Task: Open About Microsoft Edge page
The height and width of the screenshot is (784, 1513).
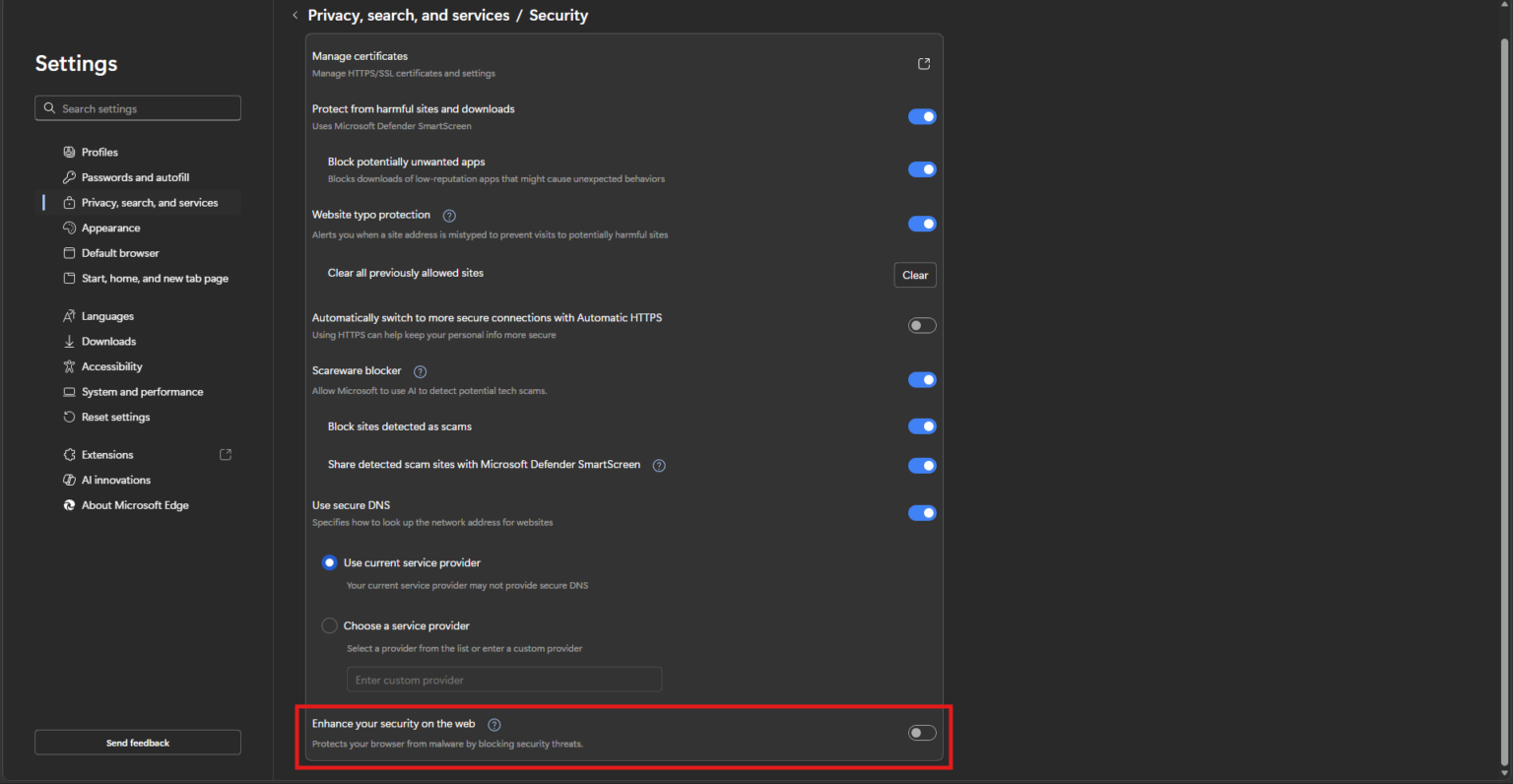Action: (x=140, y=505)
